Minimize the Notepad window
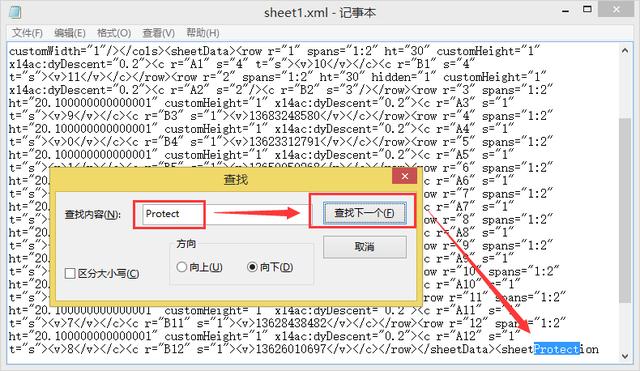This screenshot has height=371, width=640. click(565, 11)
